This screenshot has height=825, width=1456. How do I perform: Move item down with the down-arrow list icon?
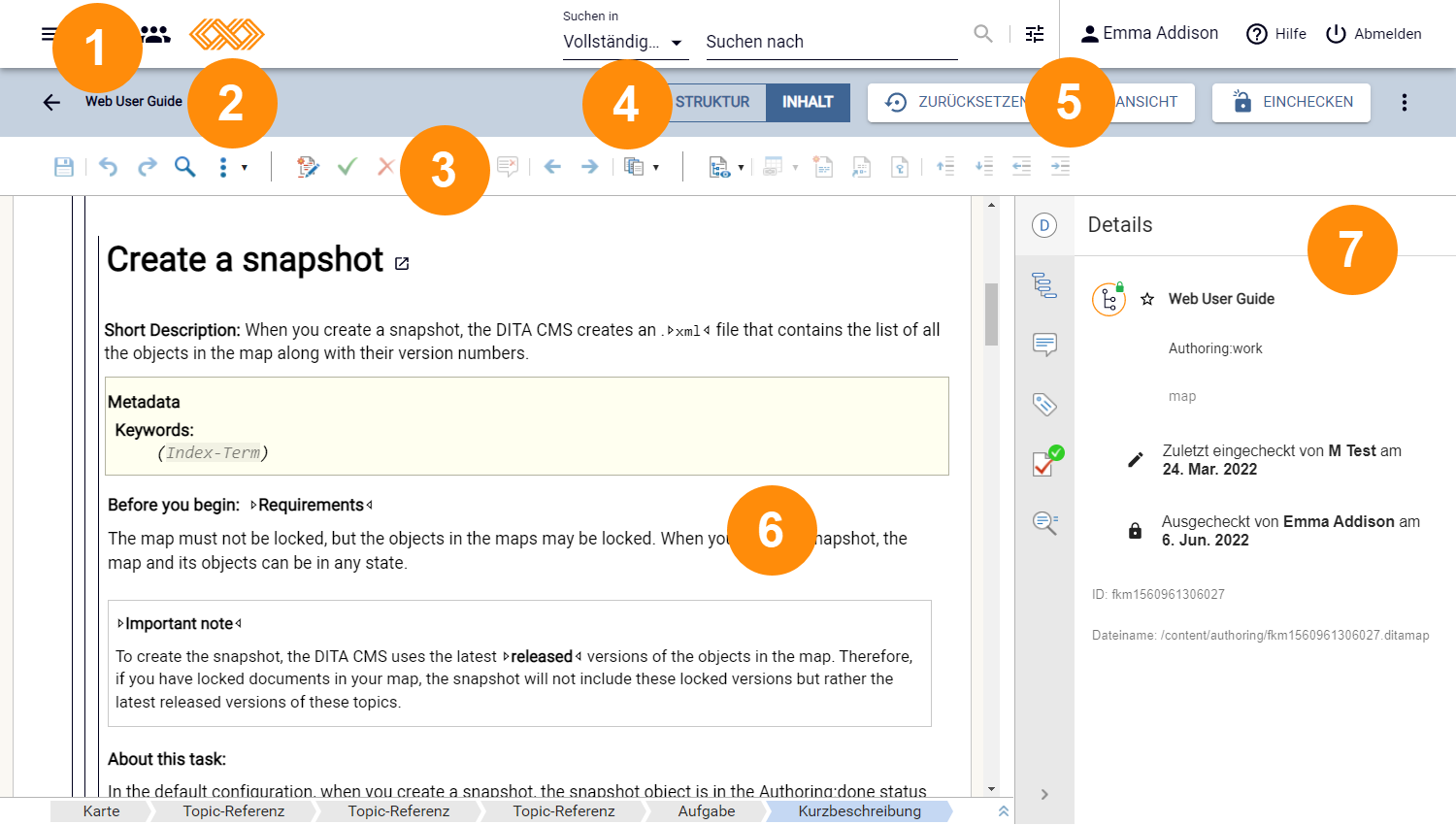tap(984, 167)
